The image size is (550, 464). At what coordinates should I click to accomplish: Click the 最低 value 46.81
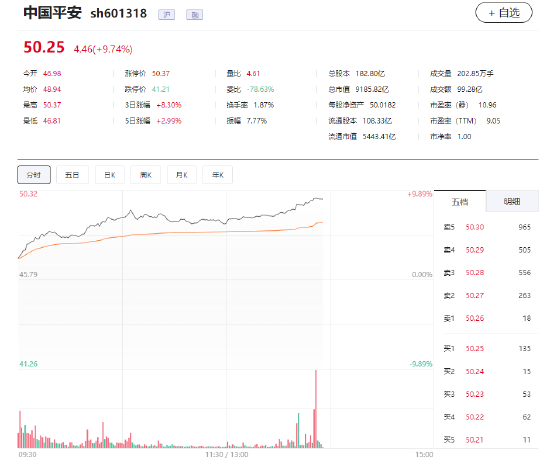click(52, 121)
